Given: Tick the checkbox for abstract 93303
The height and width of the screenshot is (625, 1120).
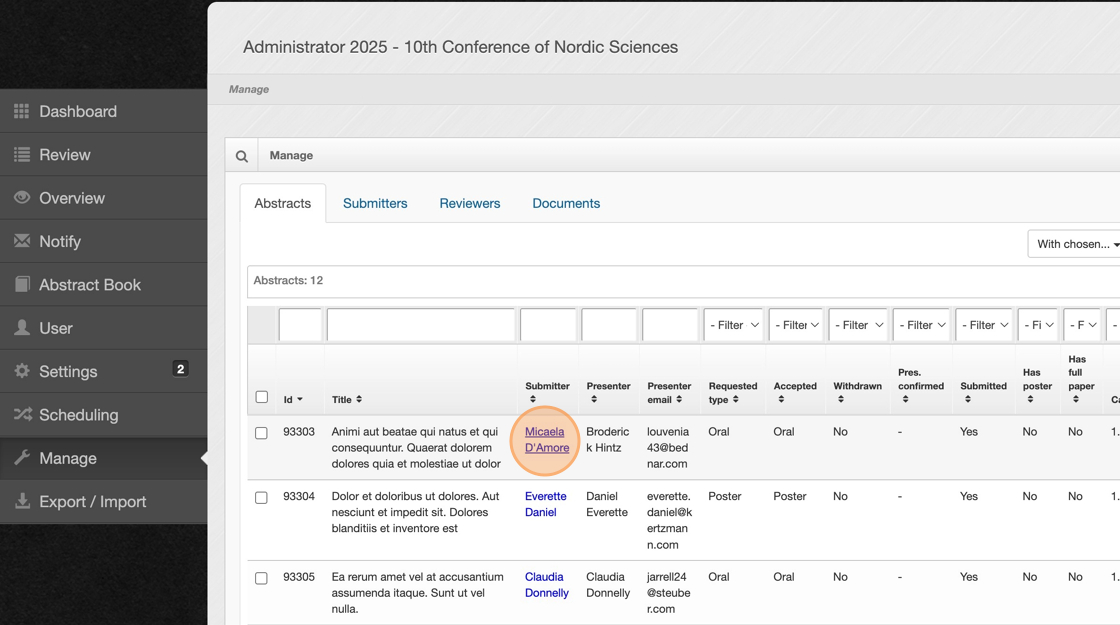Looking at the screenshot, I should pos(261,433).
